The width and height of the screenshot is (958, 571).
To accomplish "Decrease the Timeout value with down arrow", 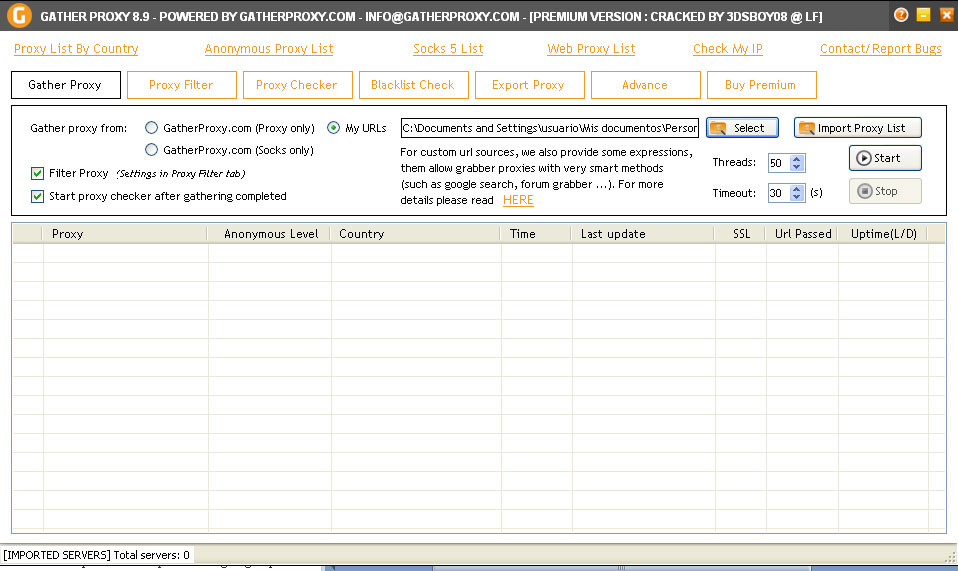I will [x=796, y=197].
